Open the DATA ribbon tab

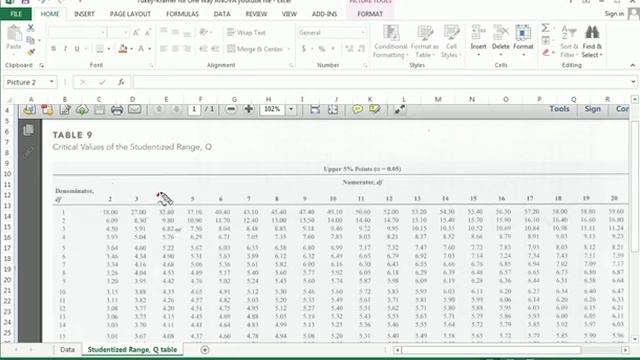click(222, 14)
